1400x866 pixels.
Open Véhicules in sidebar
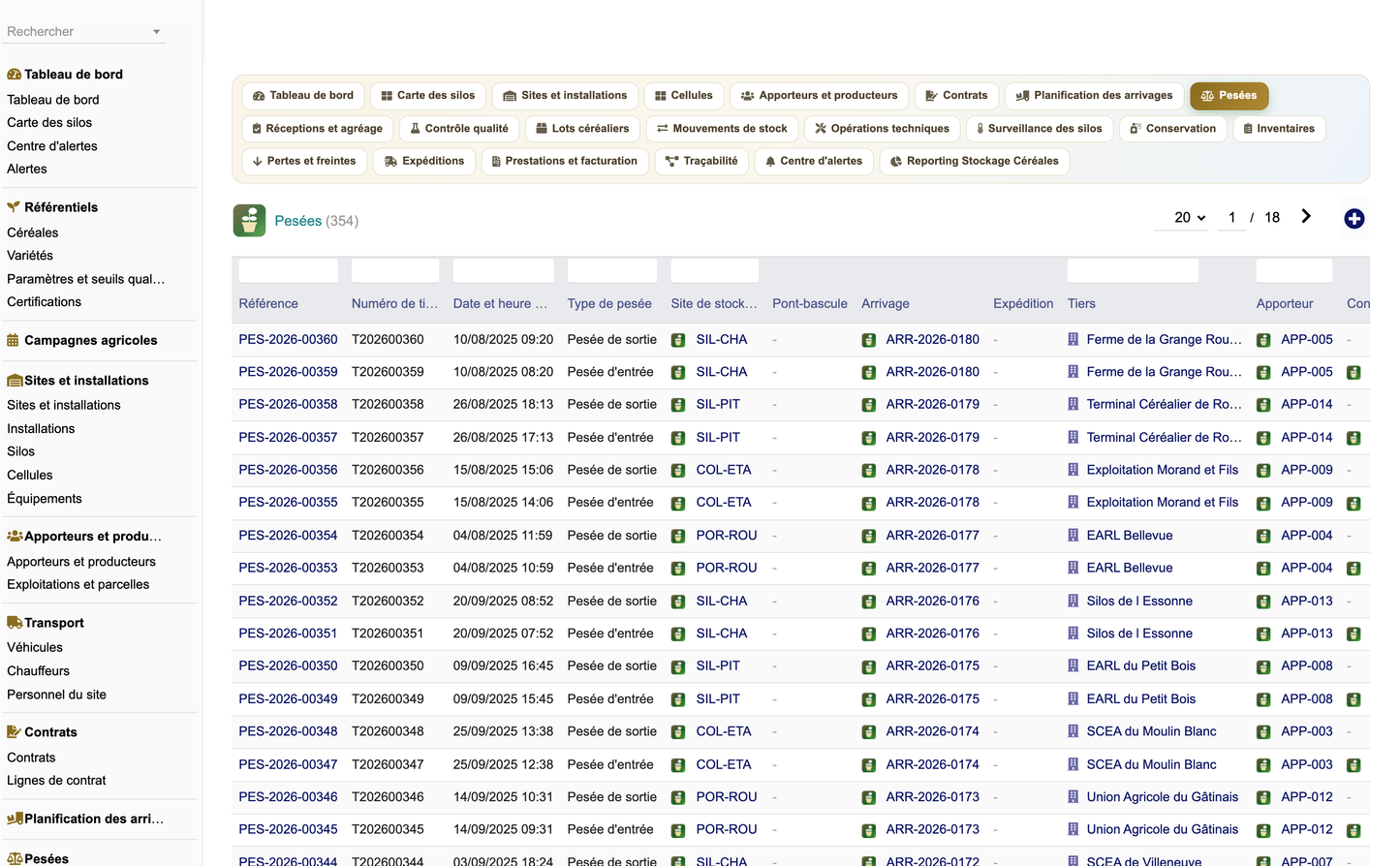pyautogui.click(x=35, y=648)
